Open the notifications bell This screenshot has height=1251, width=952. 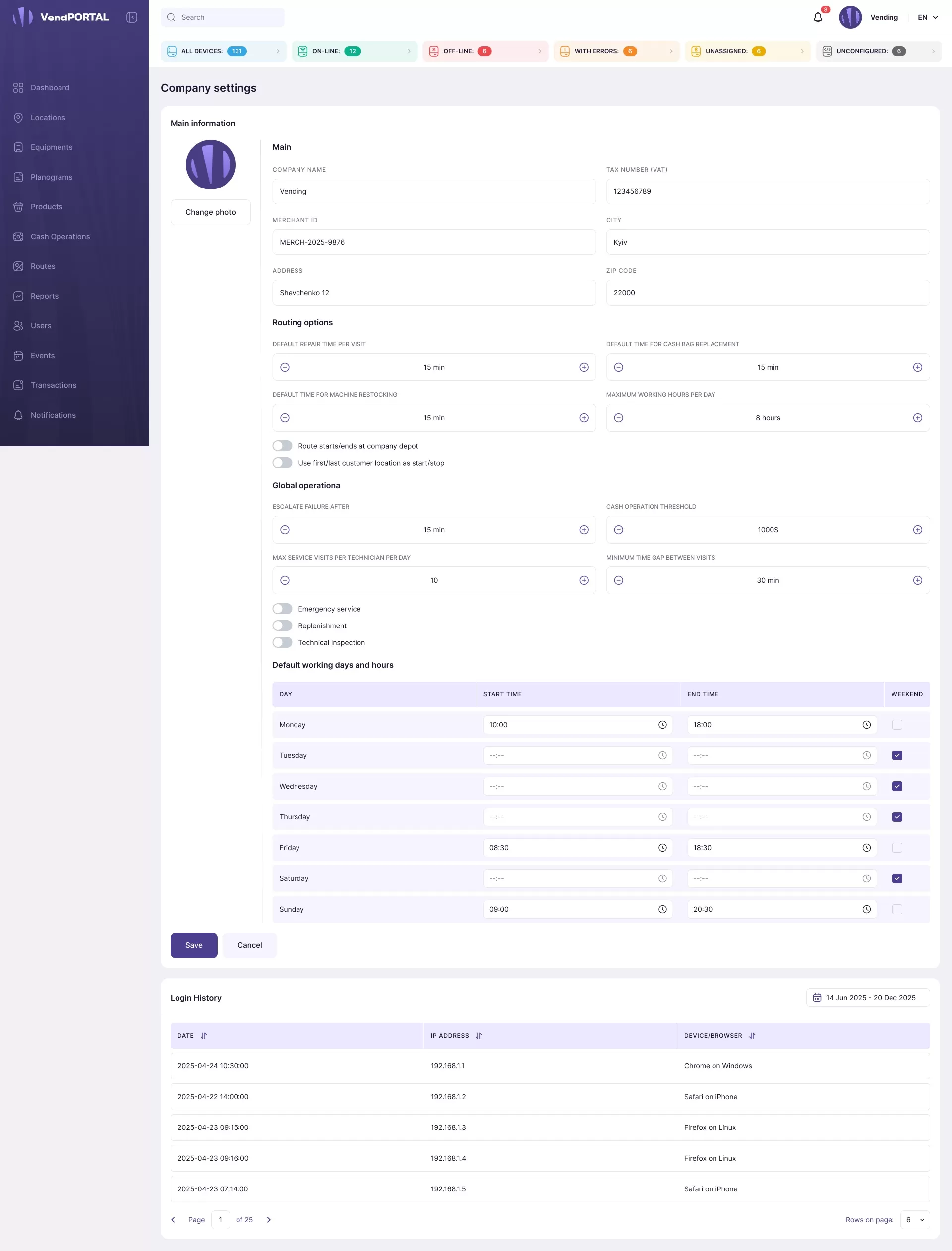tap(817, 17)
